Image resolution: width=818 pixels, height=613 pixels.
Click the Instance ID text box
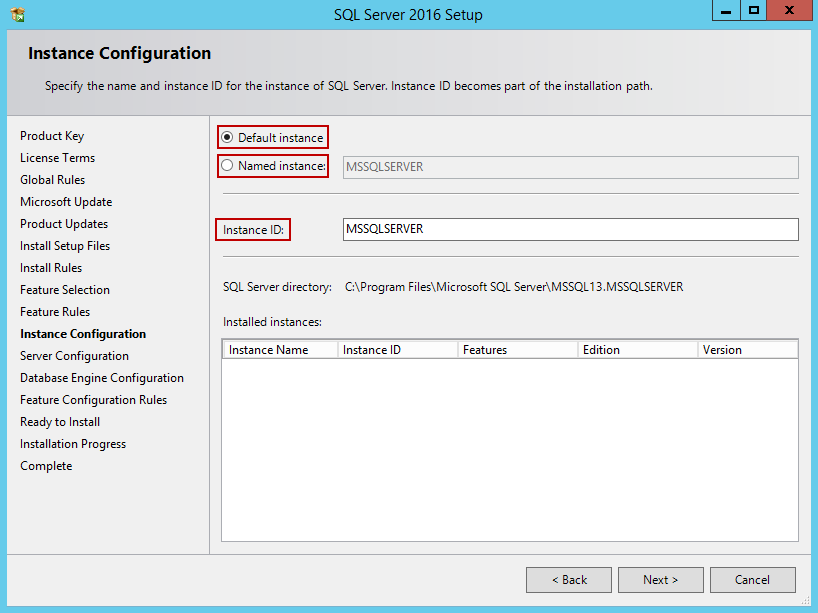tap(570, 229)
